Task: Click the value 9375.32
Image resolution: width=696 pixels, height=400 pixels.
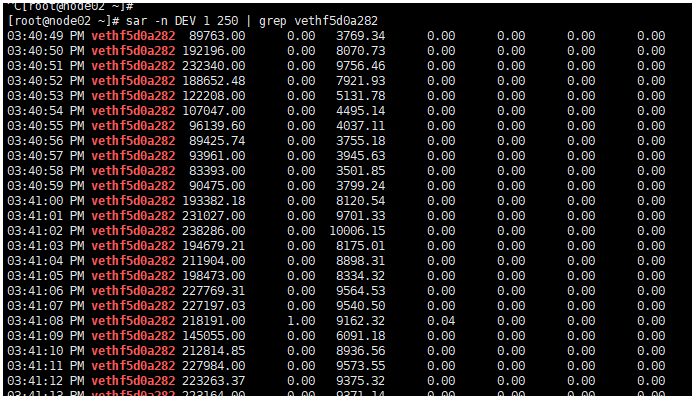Action: [x=360, y=381]
